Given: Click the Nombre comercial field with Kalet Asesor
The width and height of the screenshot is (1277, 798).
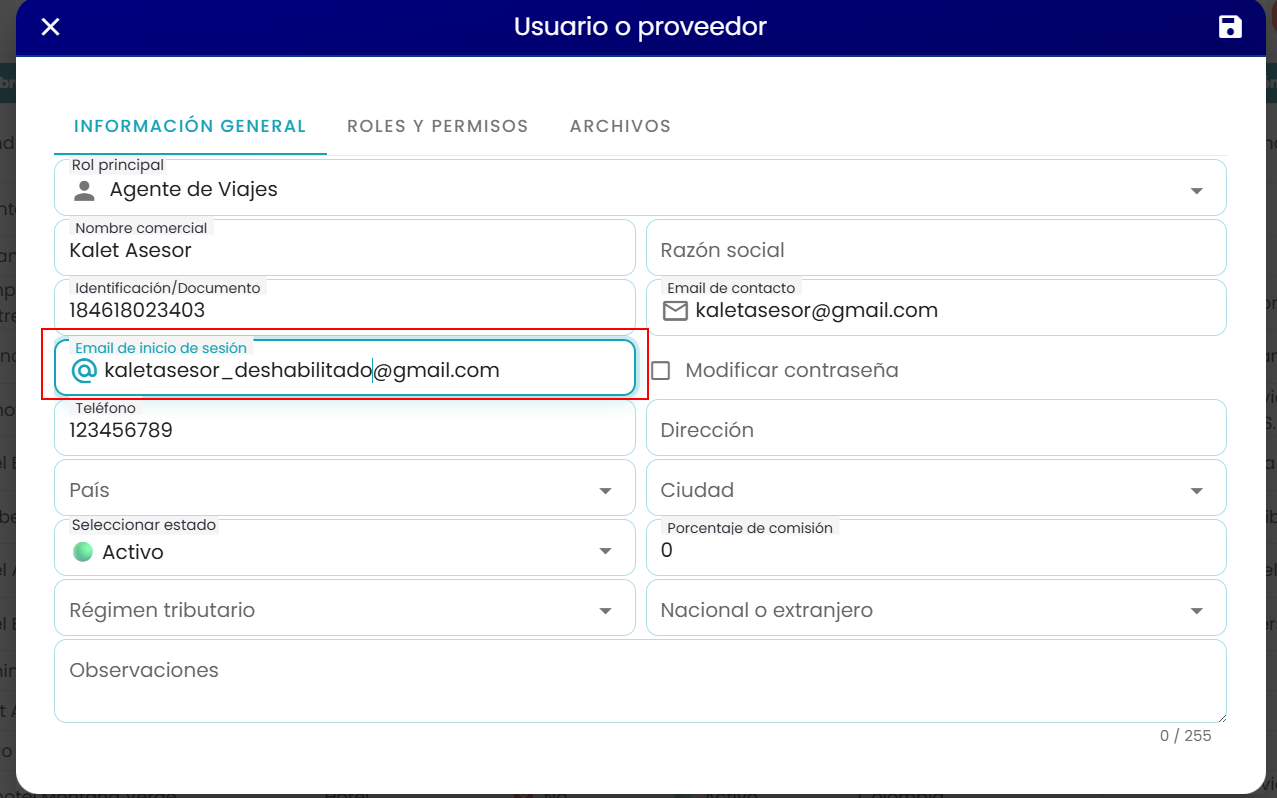Looking at the screenshot, I should (345, 248).
